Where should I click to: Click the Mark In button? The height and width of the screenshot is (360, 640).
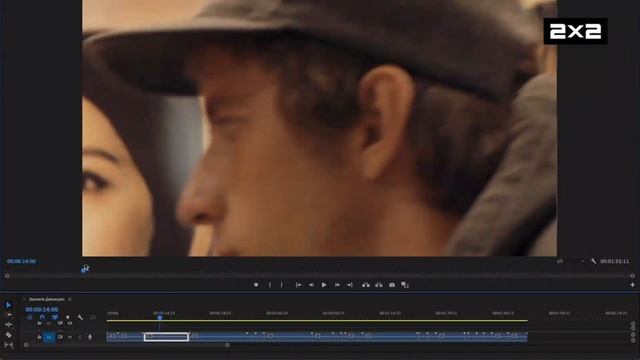(270, 285)
